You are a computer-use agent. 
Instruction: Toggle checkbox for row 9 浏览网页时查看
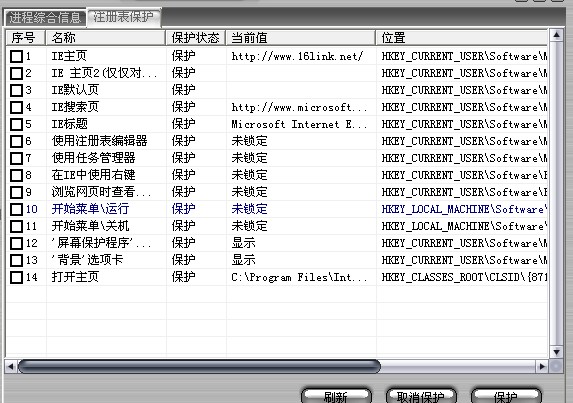click(x=16, y=192)
